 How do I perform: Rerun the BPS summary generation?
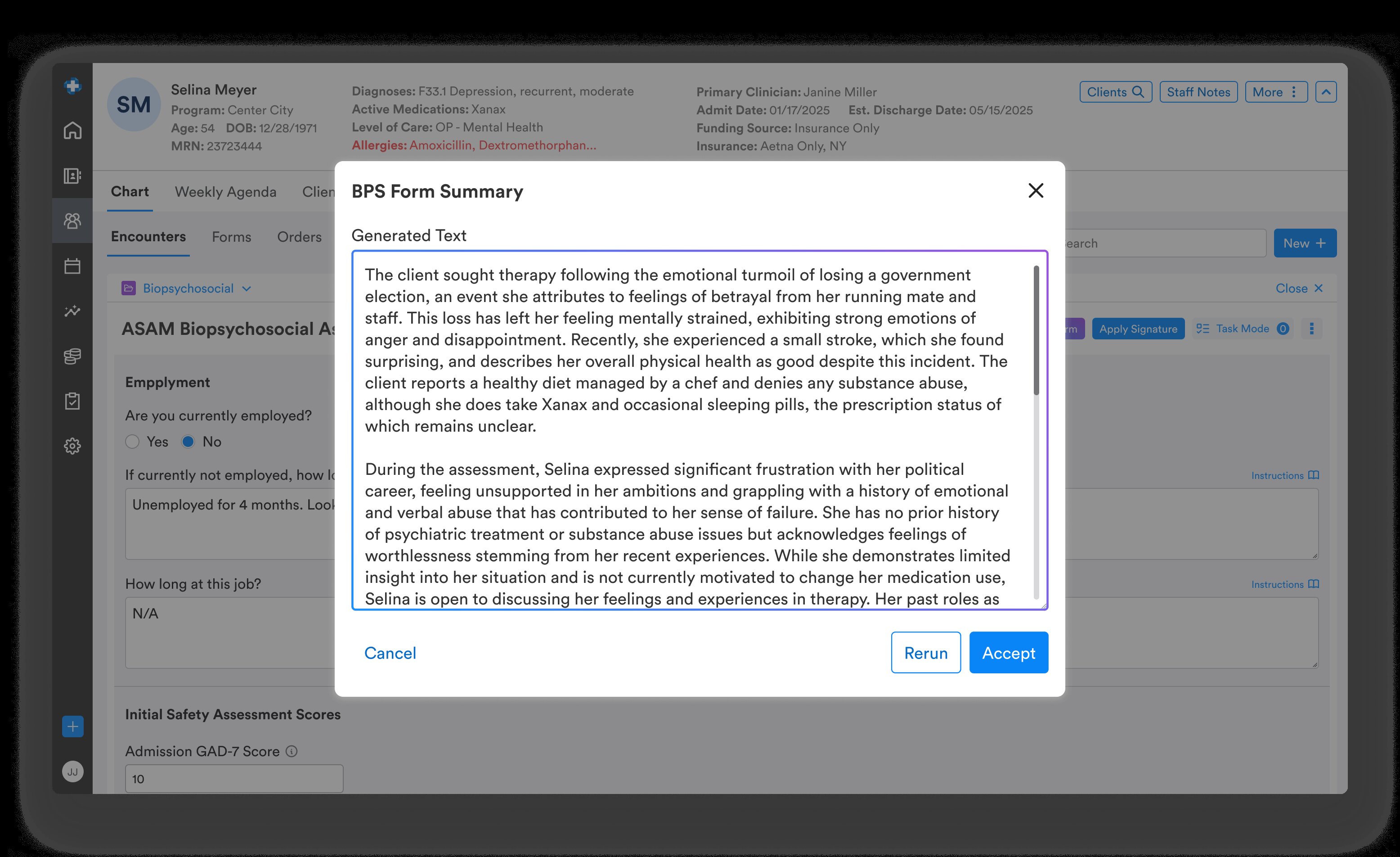click(925, 652)
